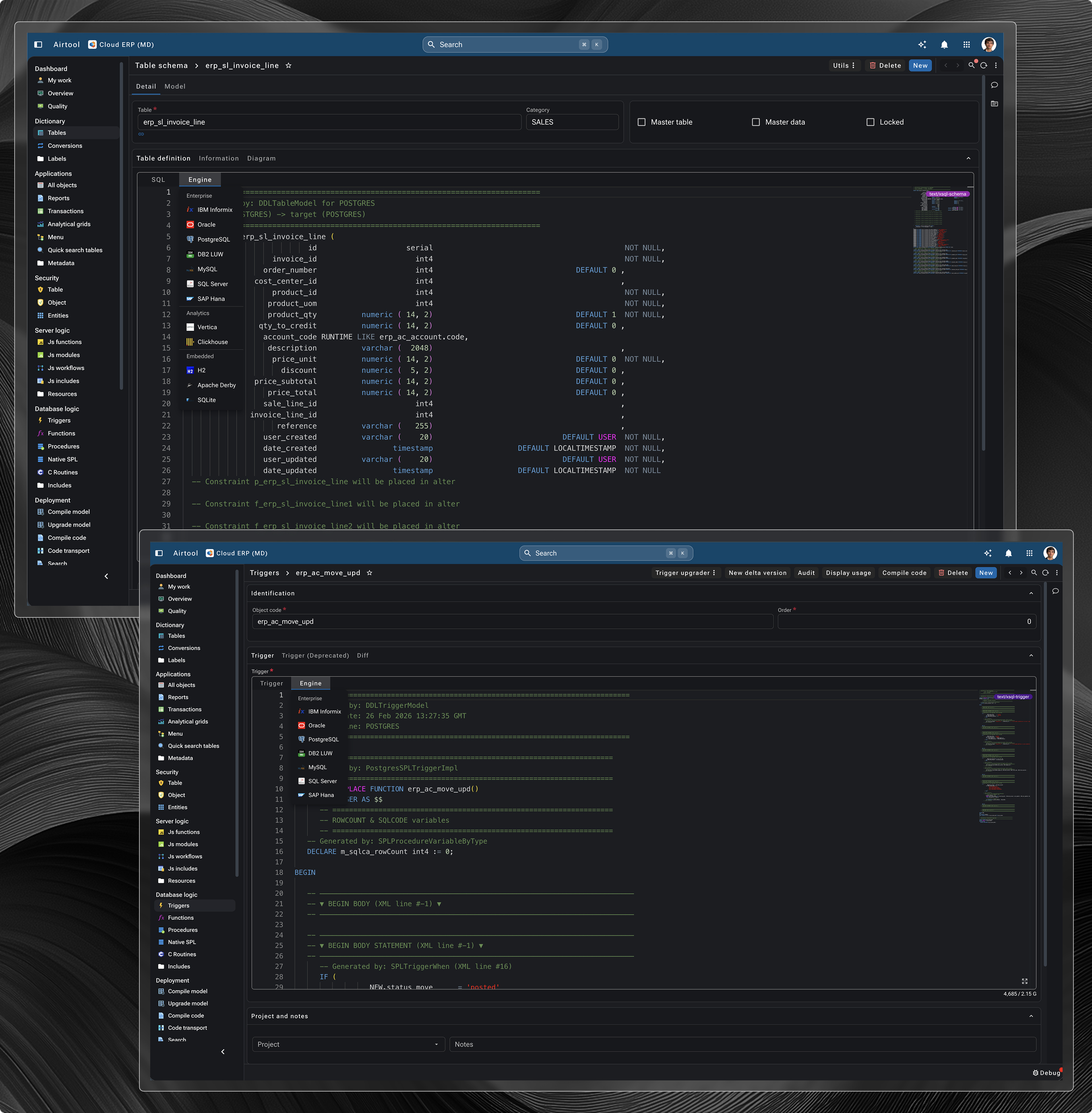Check the Master data checkbox
The height and width of the screenshot is (1113, 1092).
(x=756, y=122)
